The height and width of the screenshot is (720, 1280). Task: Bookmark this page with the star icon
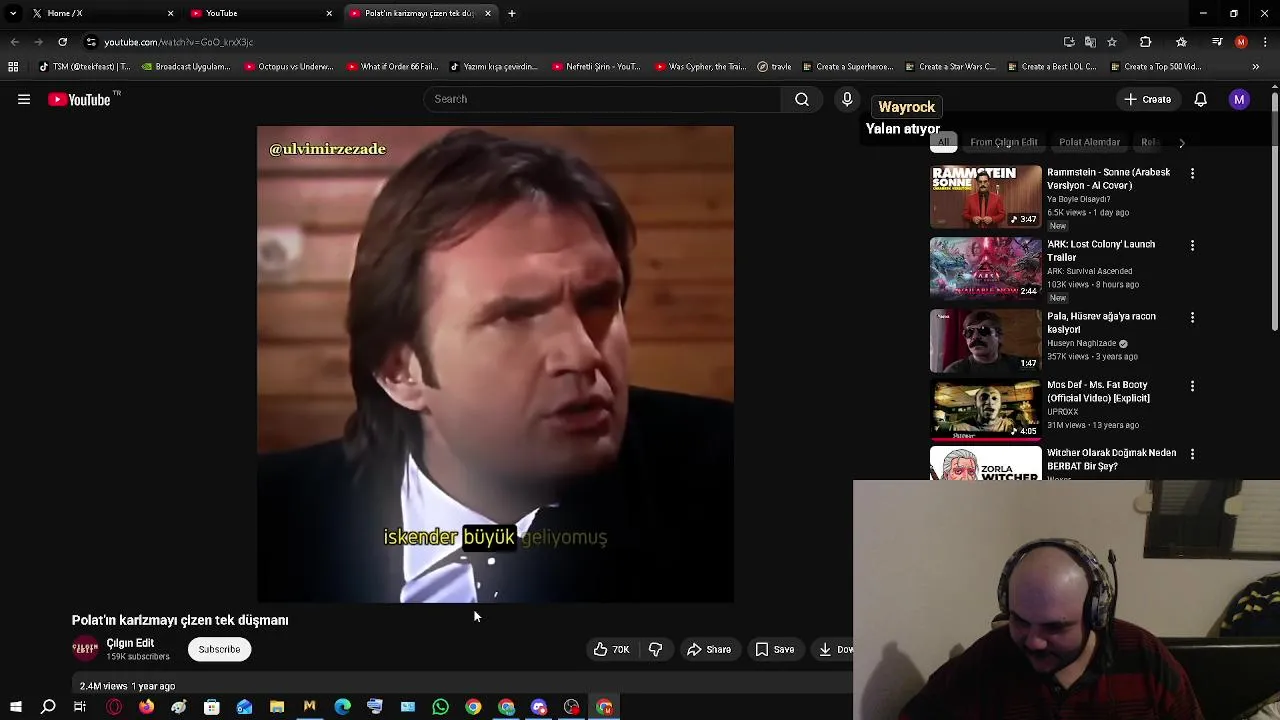coord(1112,42)
